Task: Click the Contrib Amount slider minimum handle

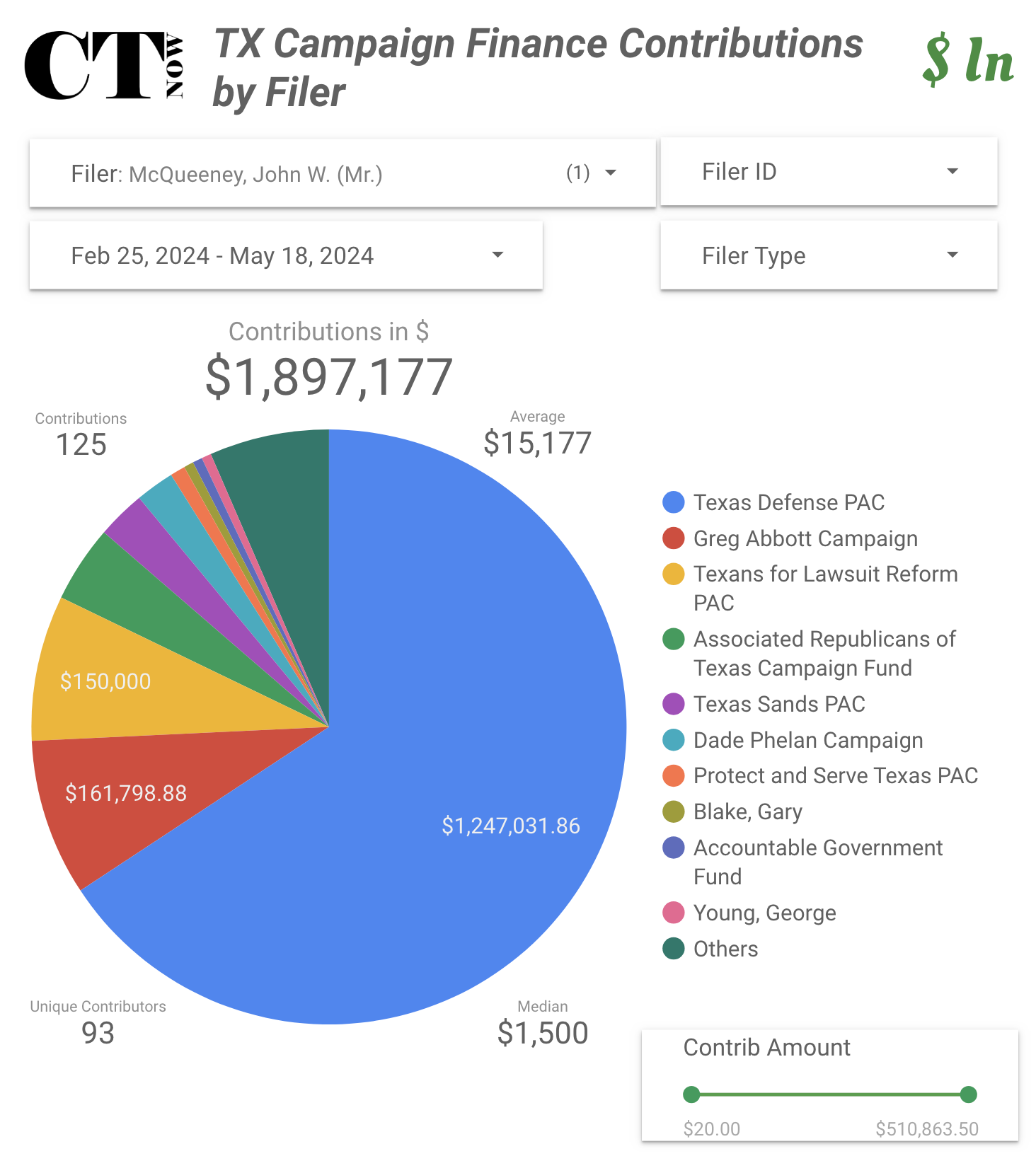Action: (691, 1094)
